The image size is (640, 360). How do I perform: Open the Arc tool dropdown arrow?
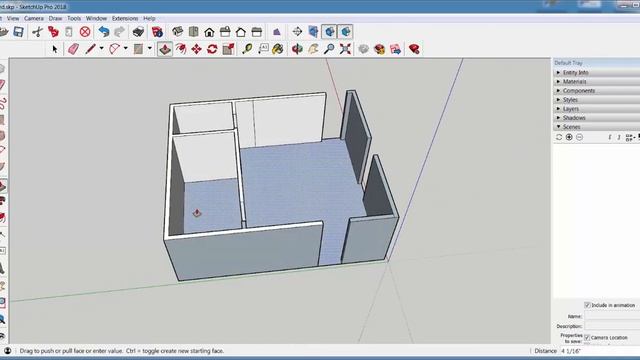(x=125, y=49)
